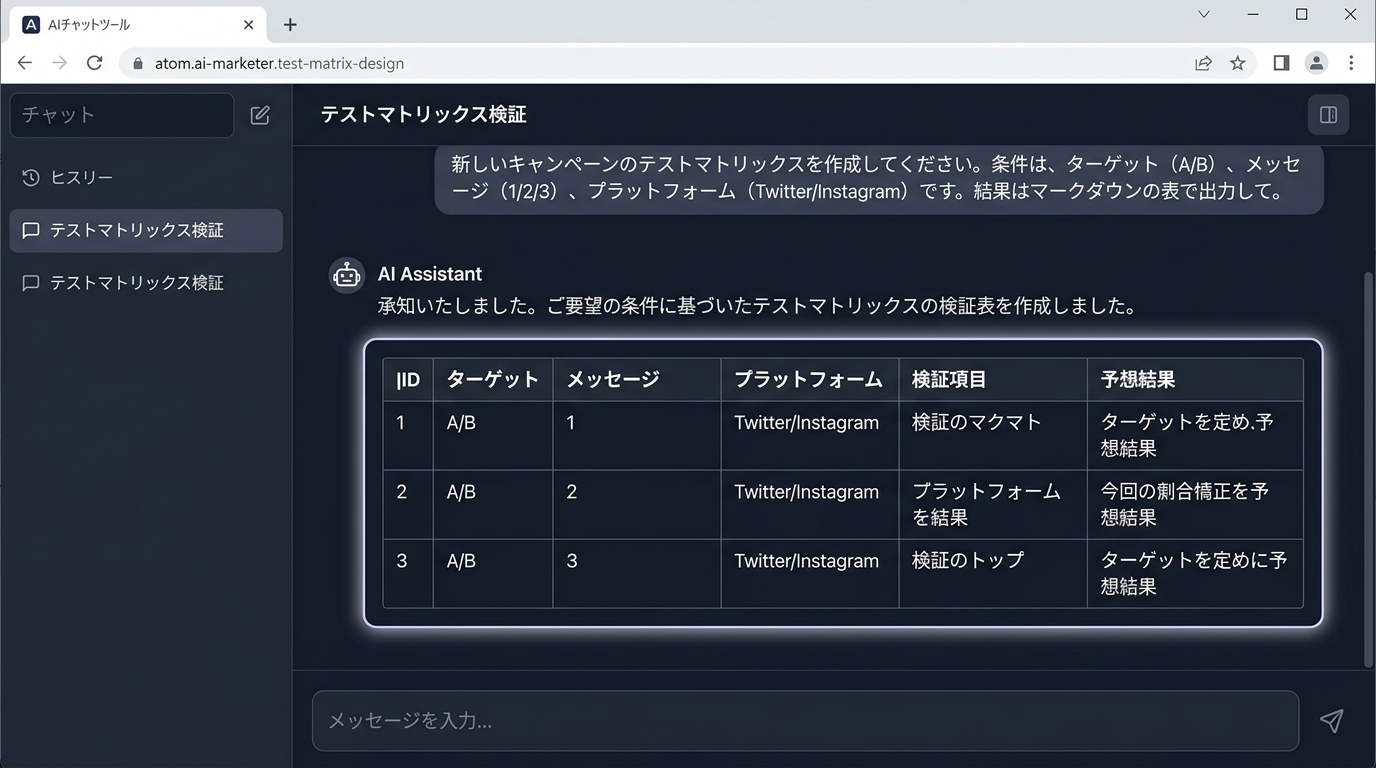Reload the page with browser refresh icon
Viewport: 1376px width, 768px height.
[94, 63]
